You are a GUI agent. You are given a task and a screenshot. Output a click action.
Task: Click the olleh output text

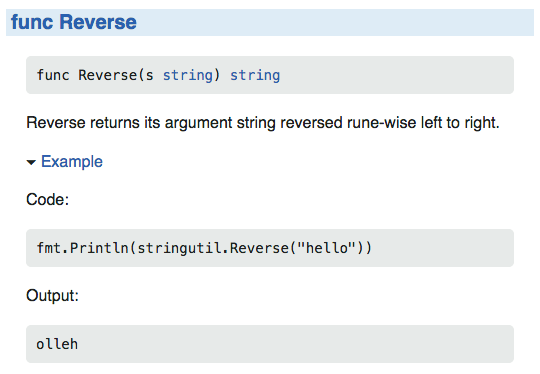(x=57, y=344)
